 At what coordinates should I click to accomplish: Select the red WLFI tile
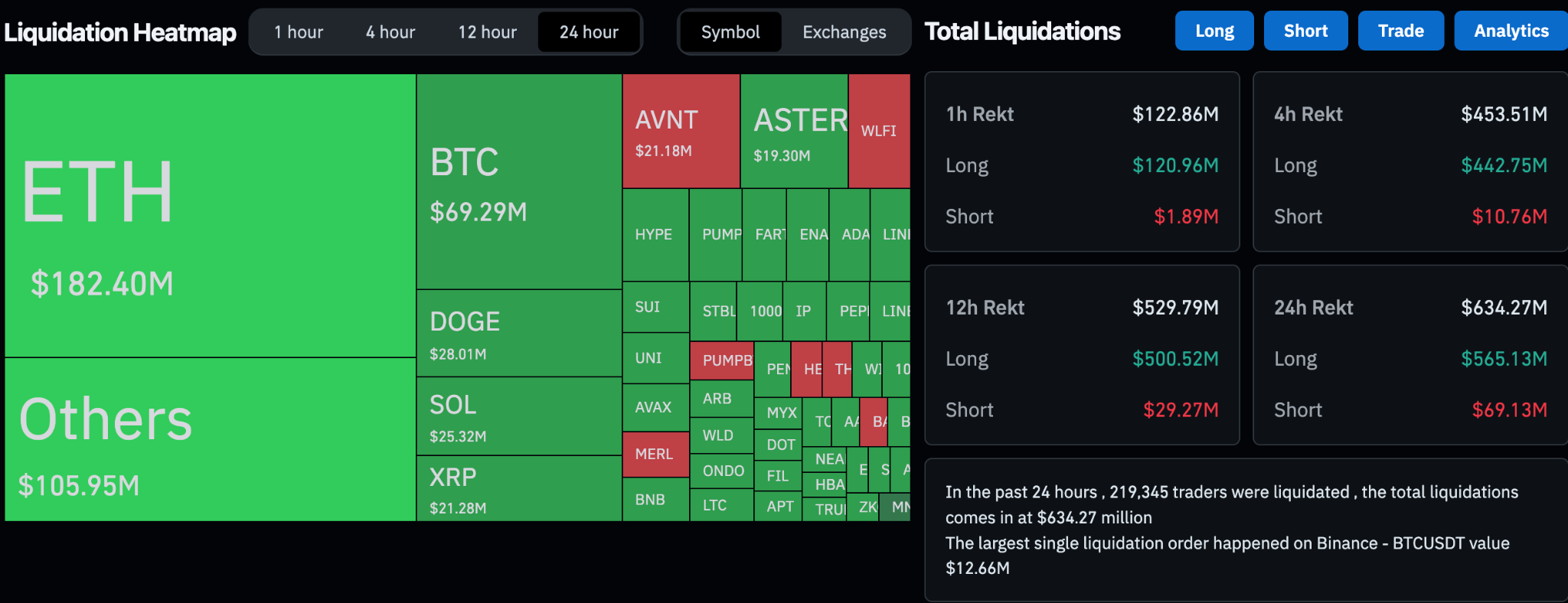pyautogui.click(x=879, y=131)
